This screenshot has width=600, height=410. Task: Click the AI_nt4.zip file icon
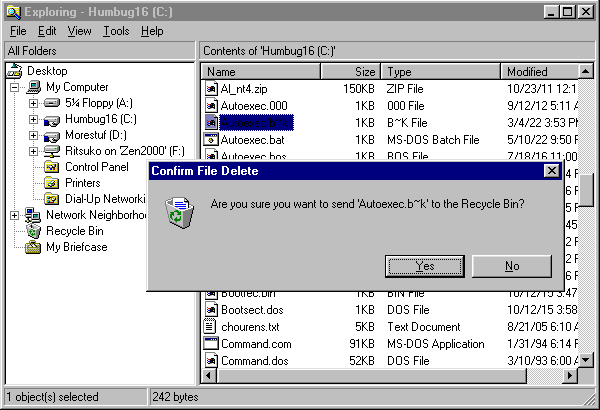point(211,89)
